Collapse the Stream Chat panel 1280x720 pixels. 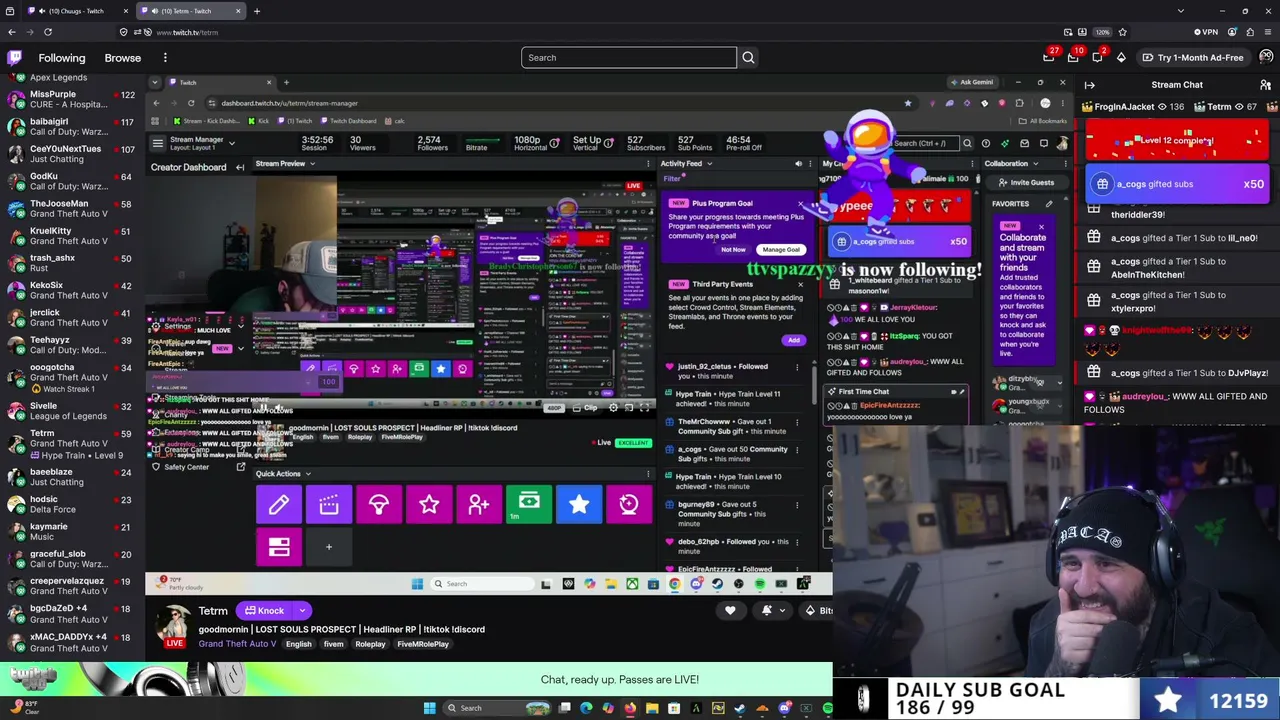(x=1089, y=85)
